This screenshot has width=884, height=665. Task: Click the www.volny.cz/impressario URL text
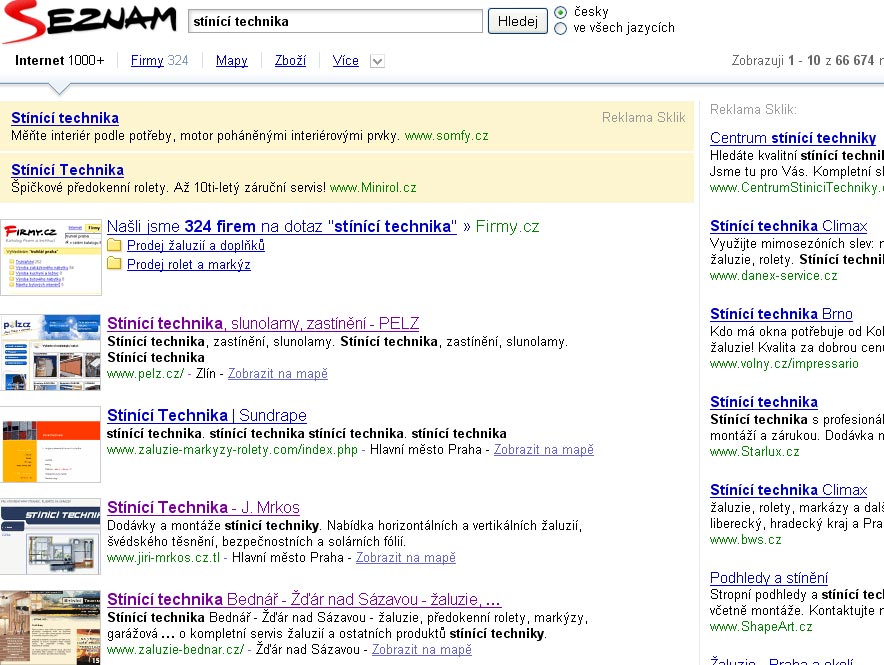click(x=784, y=363)
